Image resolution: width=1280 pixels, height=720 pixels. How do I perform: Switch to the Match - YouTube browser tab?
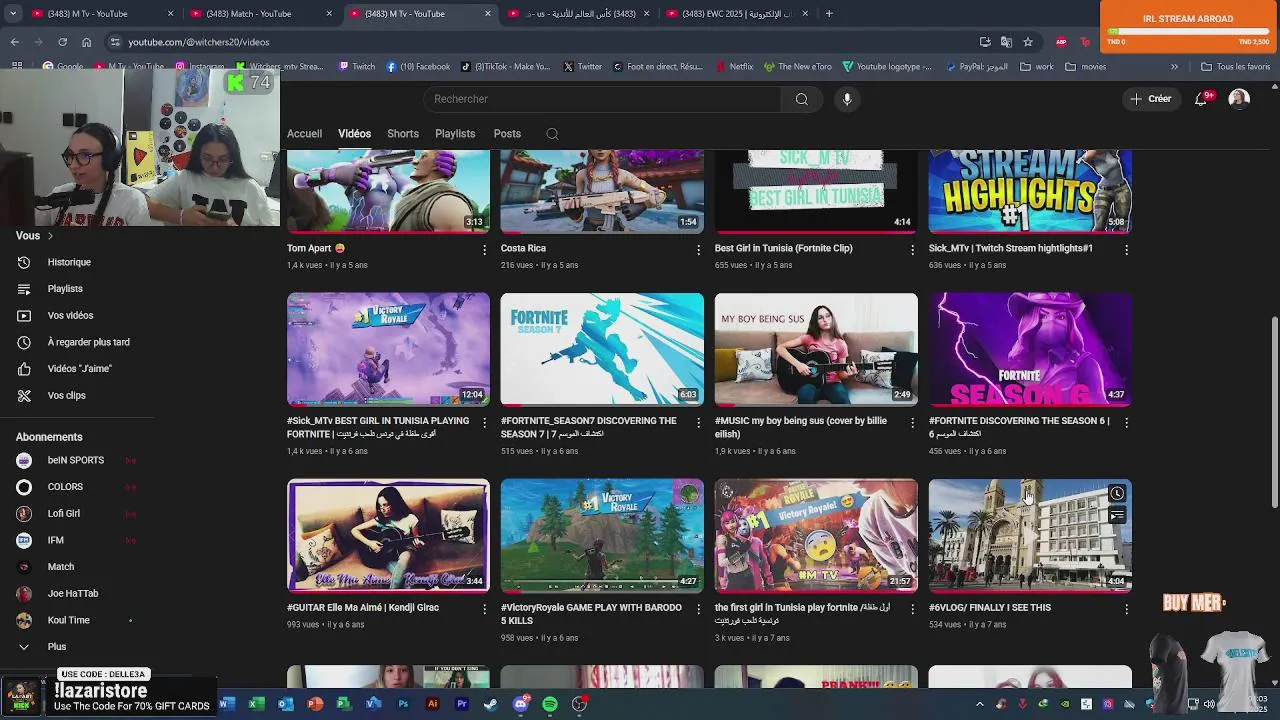click(x=260, y=14)
